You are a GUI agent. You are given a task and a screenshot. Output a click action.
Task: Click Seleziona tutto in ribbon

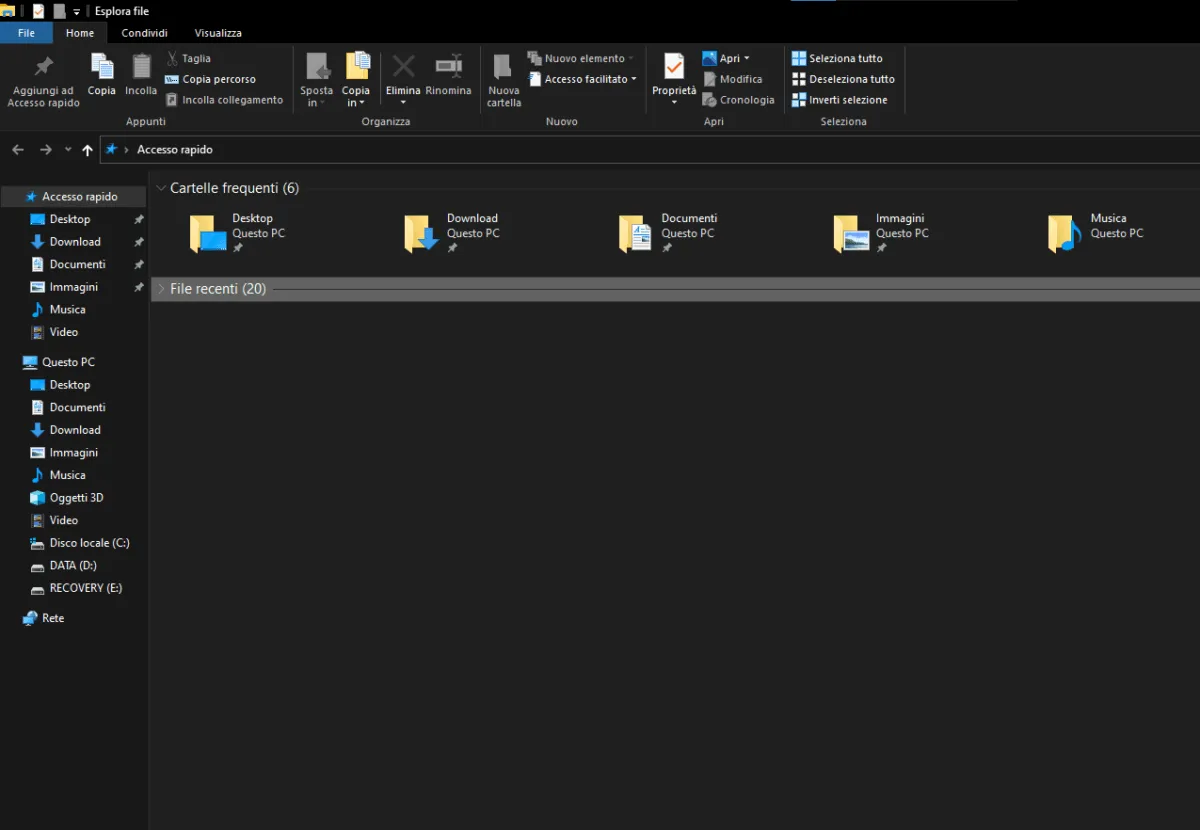(x=837, y=58)
